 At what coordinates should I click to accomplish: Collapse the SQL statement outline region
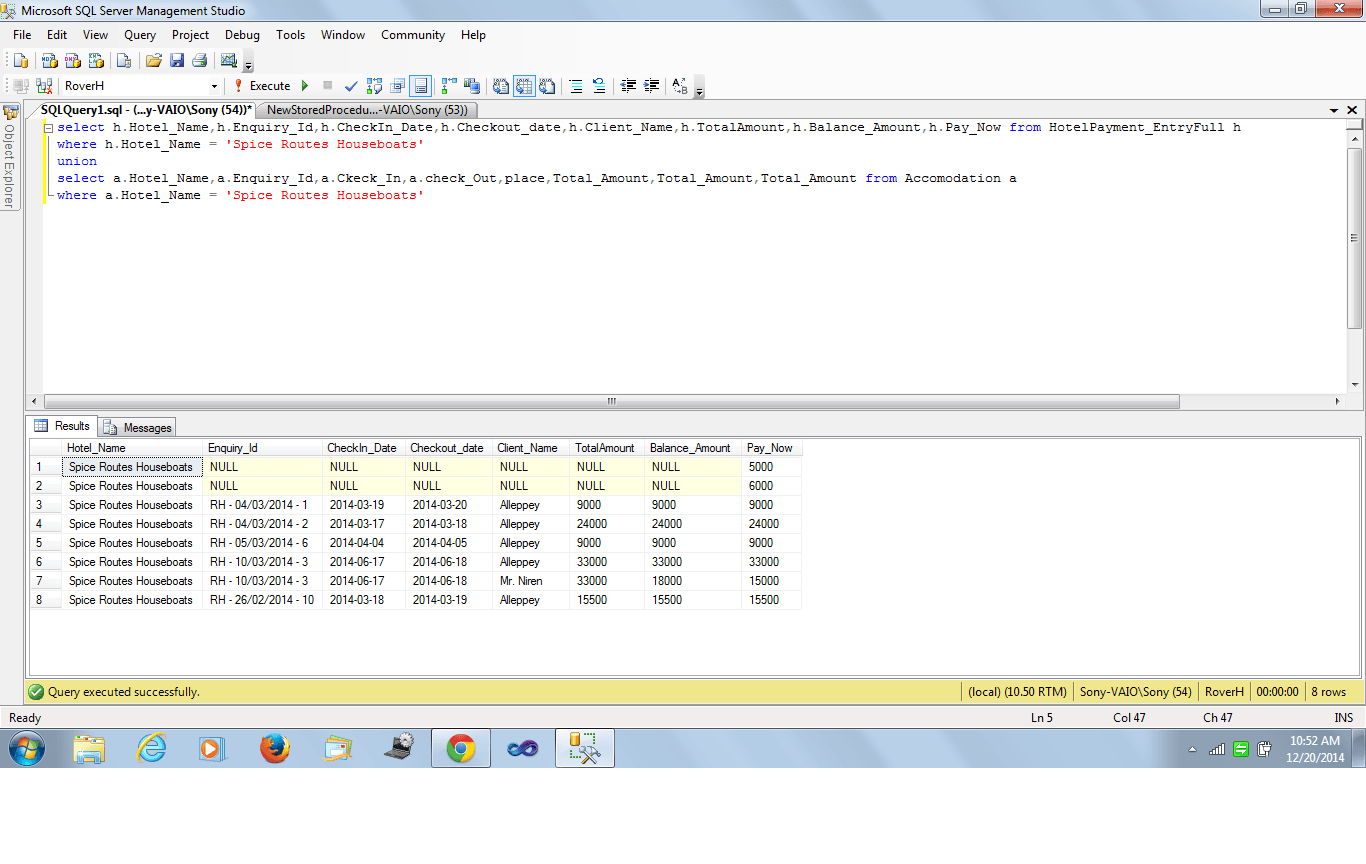click(47, 128)
